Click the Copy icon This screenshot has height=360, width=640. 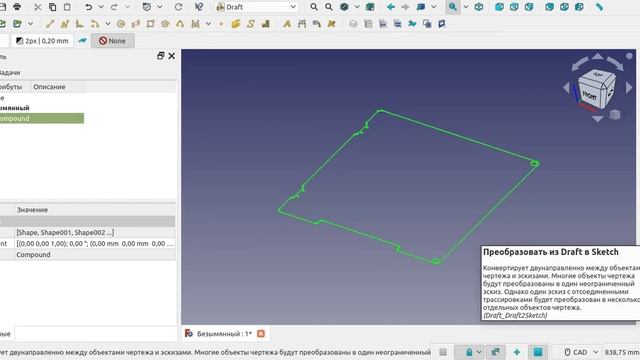53,7
